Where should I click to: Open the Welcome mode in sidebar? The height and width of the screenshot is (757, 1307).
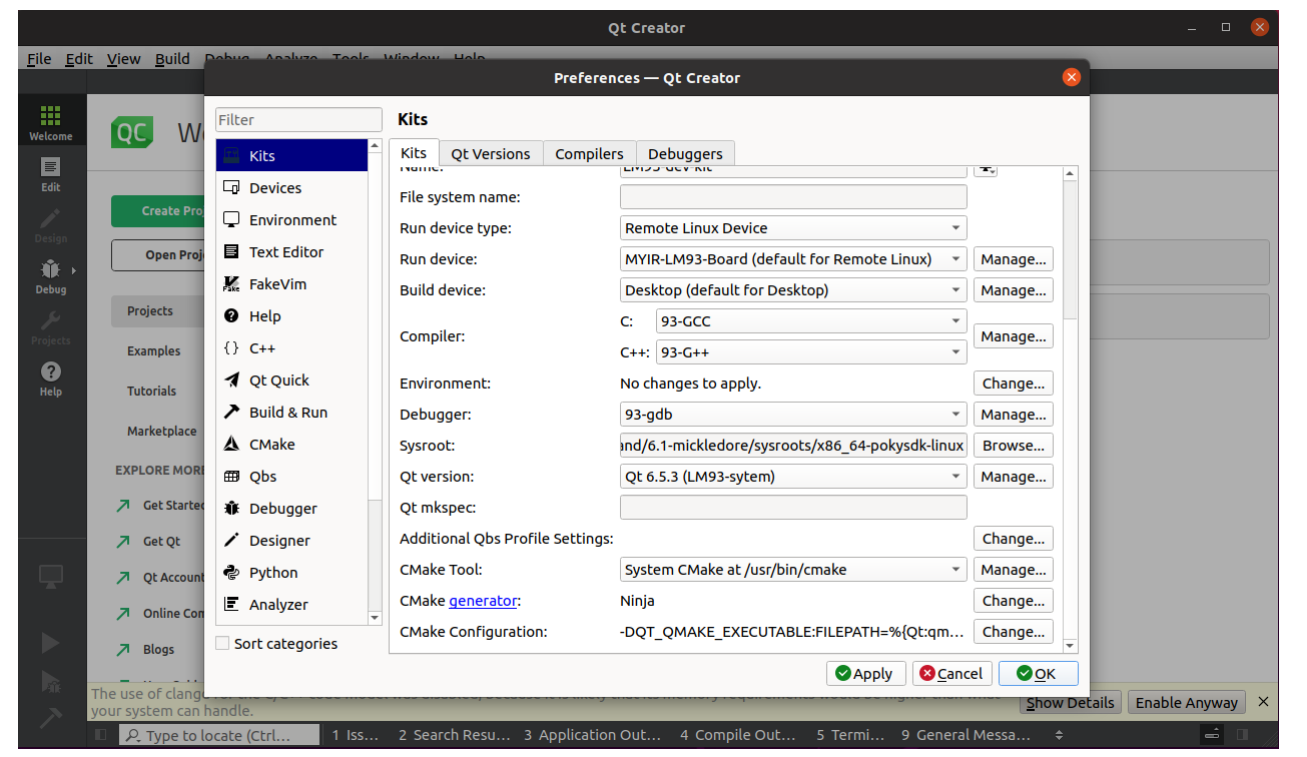(50, 122)
